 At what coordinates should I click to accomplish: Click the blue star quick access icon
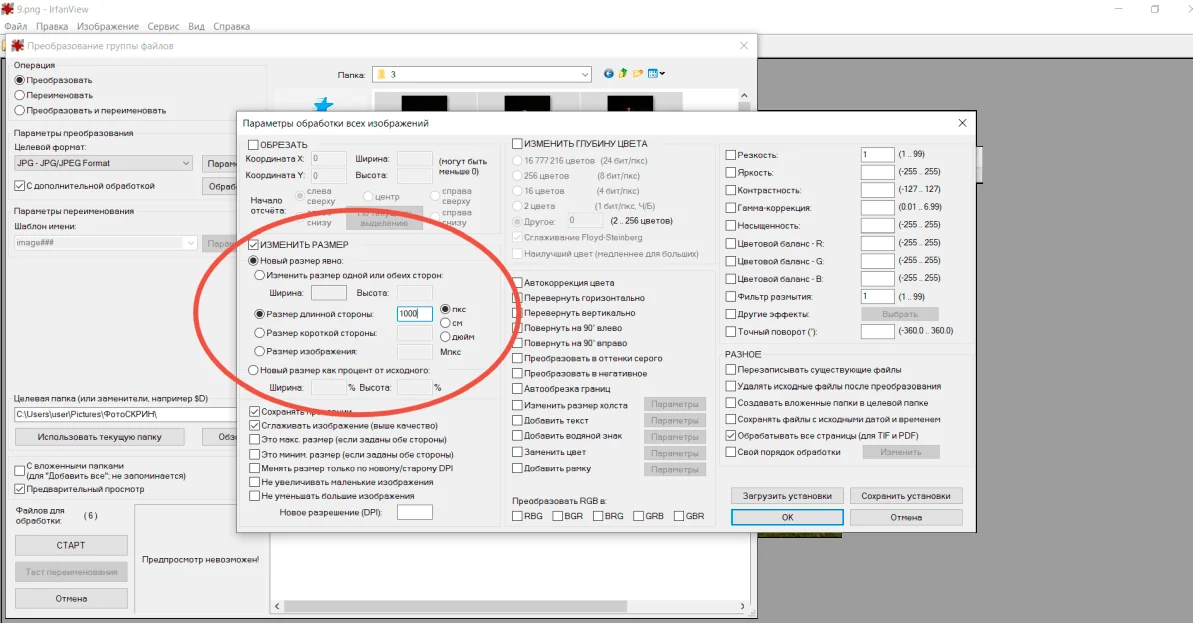[323, 104]
